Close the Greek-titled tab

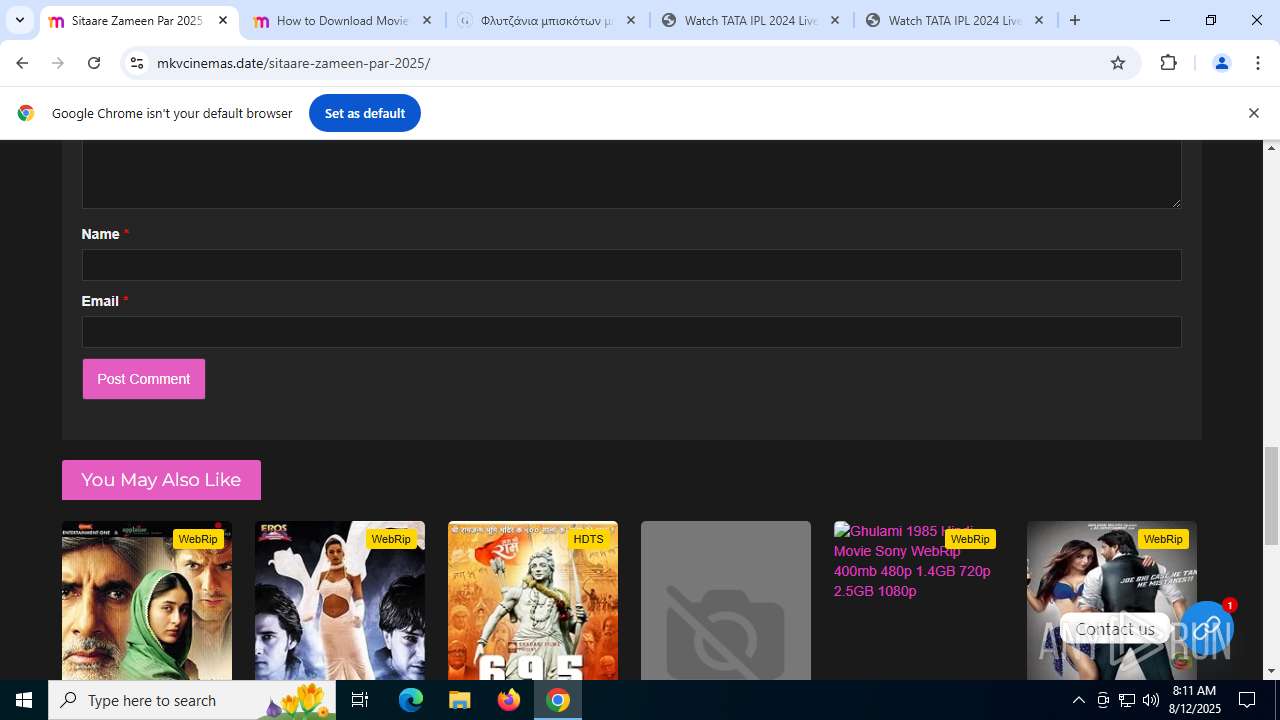pyautogui.click(x=631, y=20)
